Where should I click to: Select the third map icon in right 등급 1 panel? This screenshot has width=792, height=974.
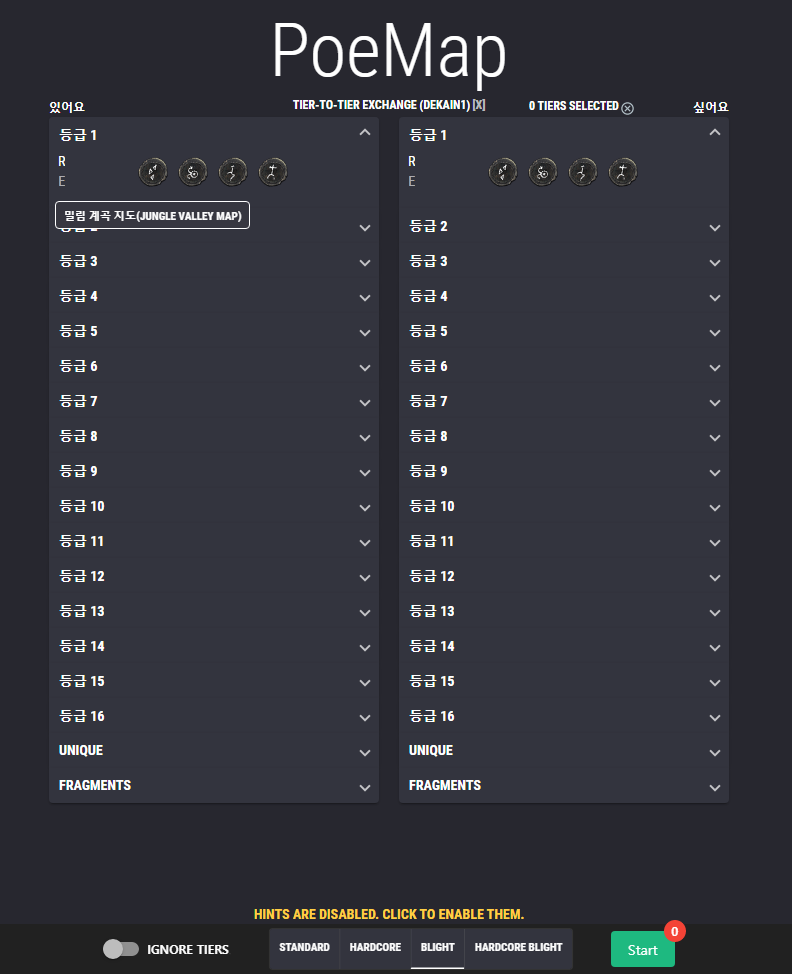(583, 172)
